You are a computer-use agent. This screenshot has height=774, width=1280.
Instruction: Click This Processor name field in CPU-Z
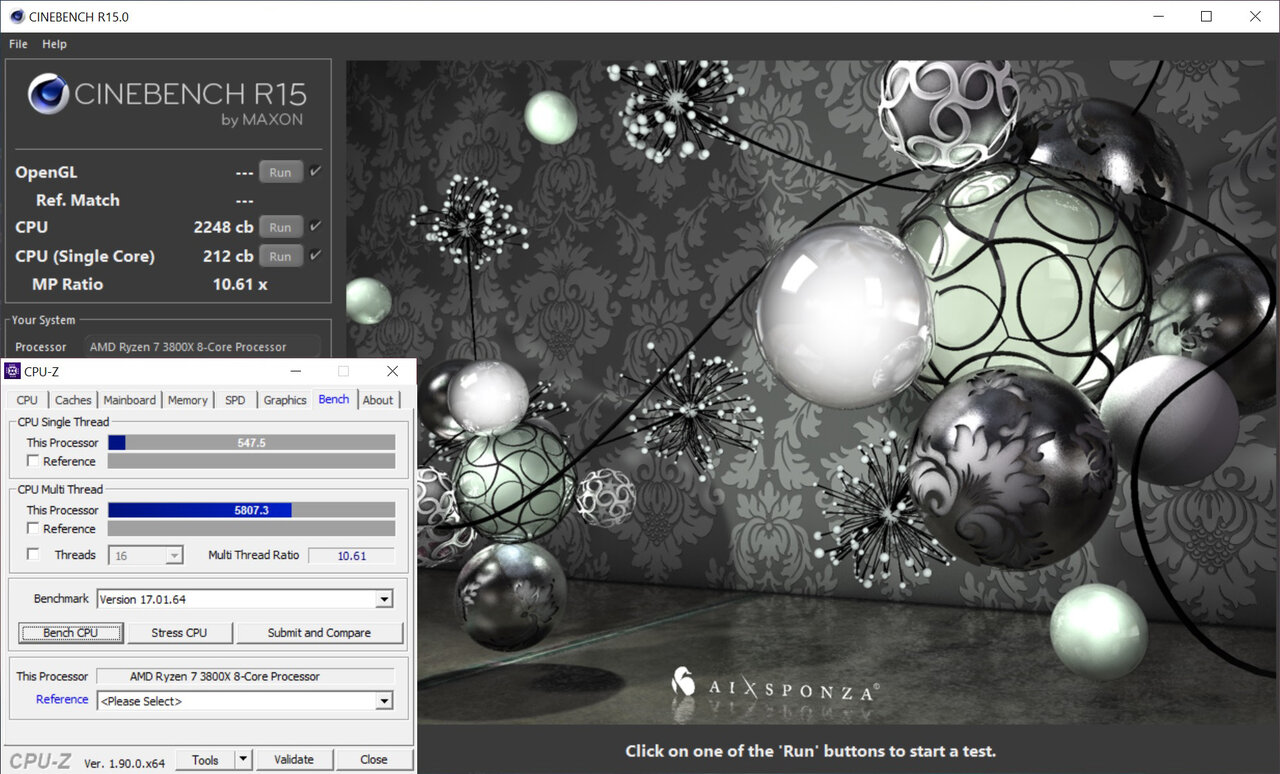point(246,677)
